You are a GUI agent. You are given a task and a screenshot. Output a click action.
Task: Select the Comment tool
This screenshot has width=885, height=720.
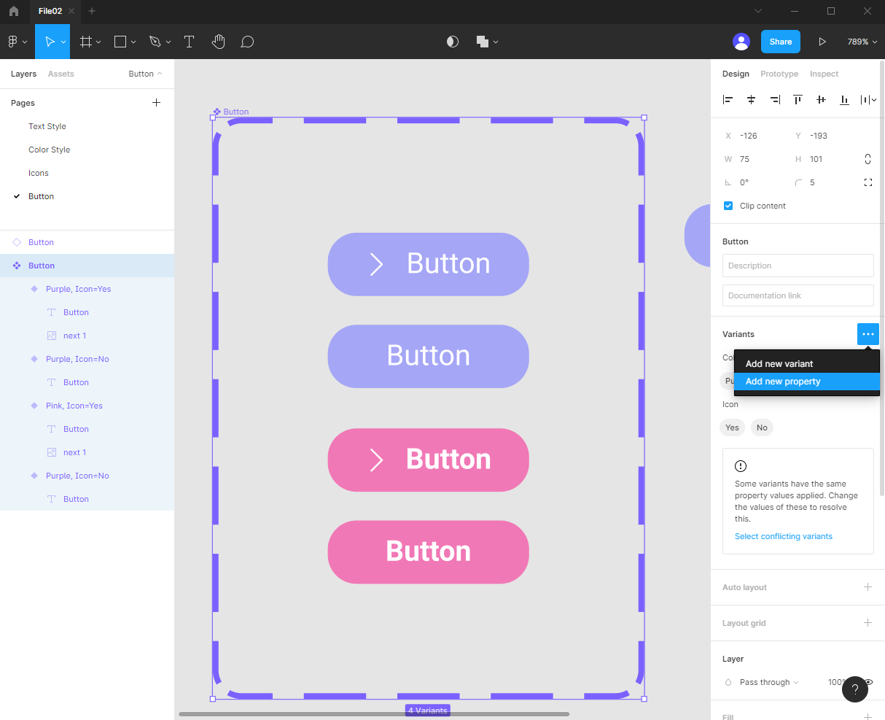point(247,42)
